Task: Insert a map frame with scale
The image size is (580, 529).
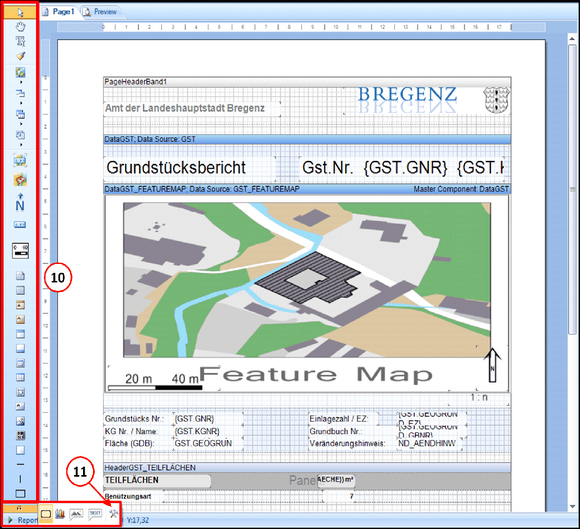Action: click(x=20, y=161)
